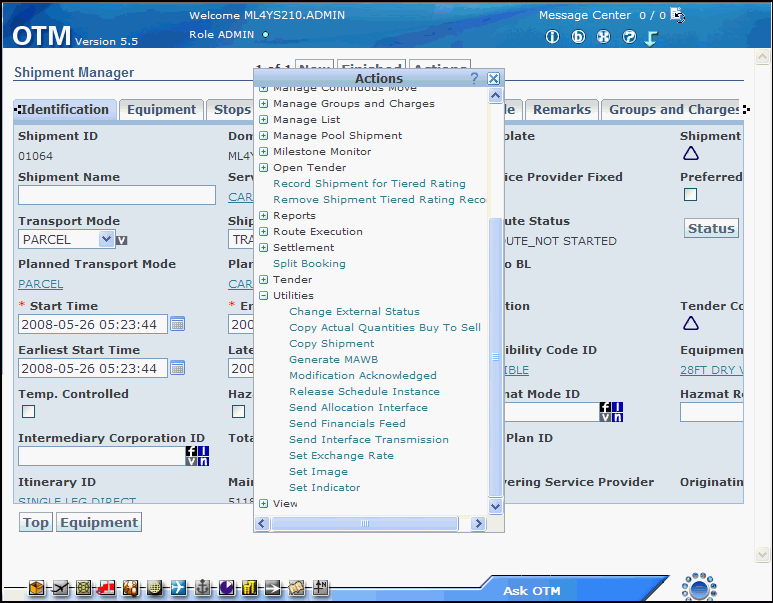Screen dimensions: 773x603
Task: Expand the Tender node
Action: (264, 280)
